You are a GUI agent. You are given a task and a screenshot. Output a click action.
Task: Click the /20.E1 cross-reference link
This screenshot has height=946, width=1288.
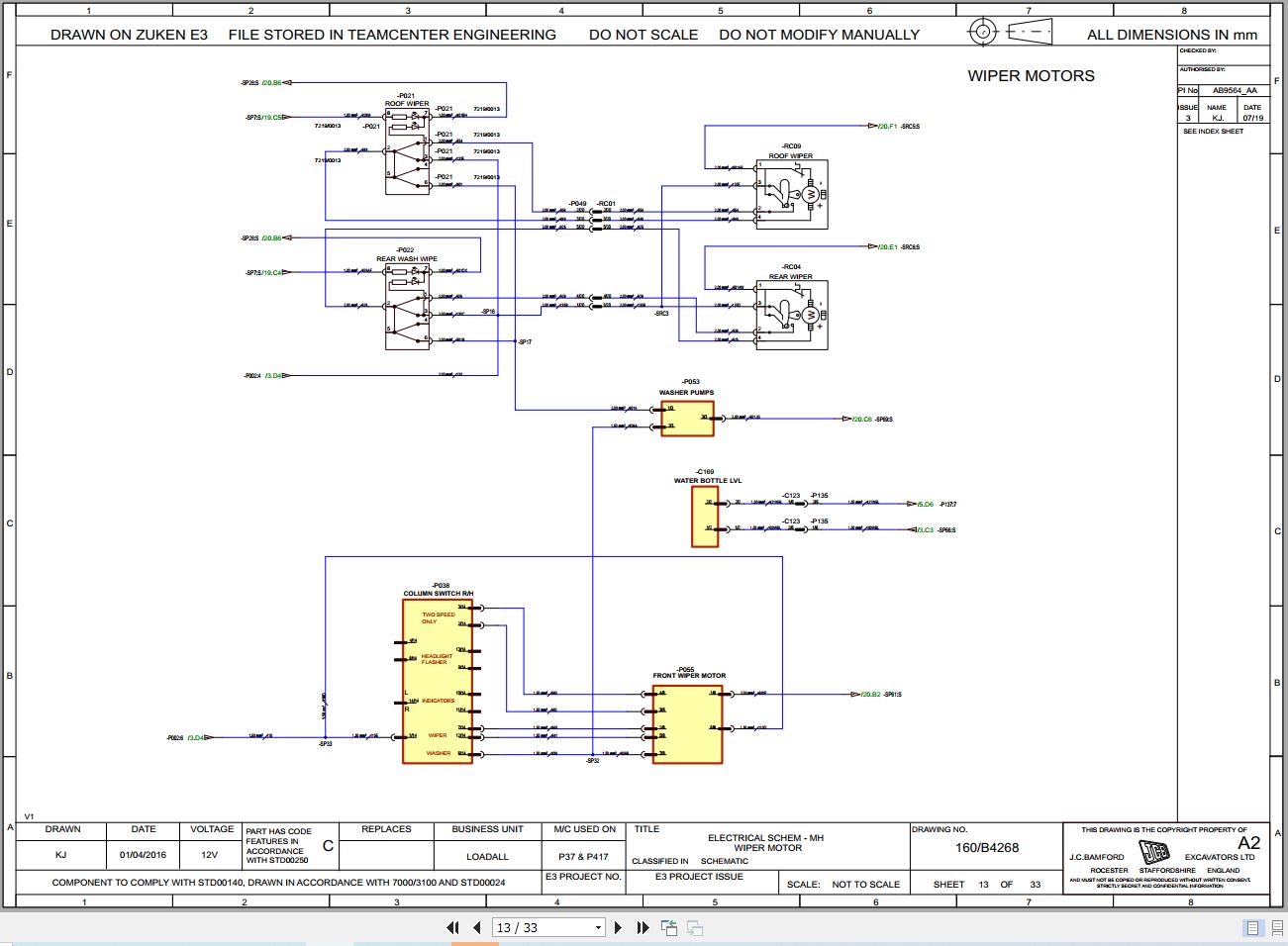(x=886, y=246)
